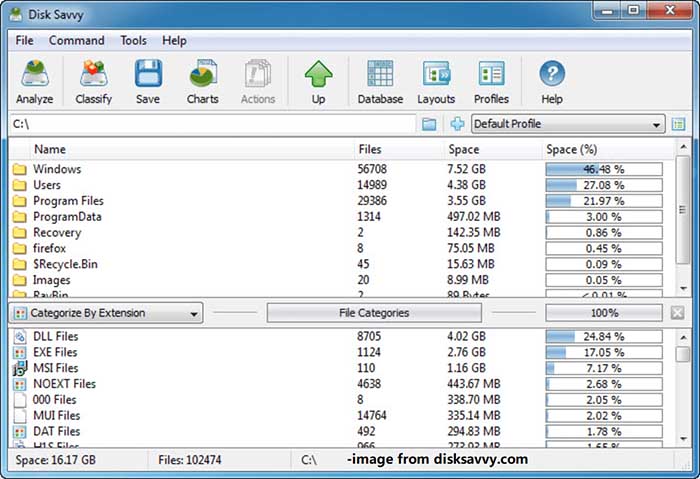Click the 1.16 GB space value
This screenshot has height=479, width=700.
tap(466, 368)
